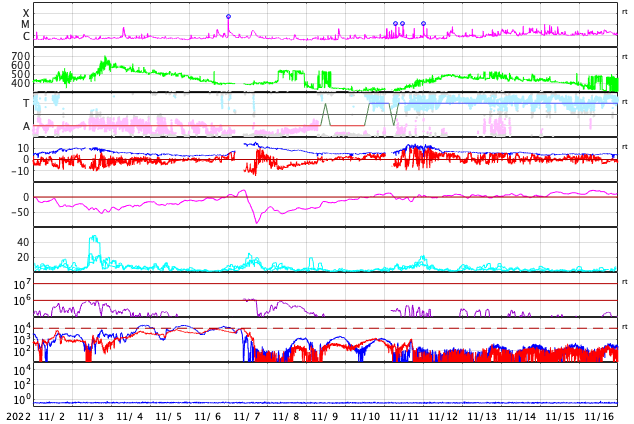Click the A axis label

coord(26,126)
